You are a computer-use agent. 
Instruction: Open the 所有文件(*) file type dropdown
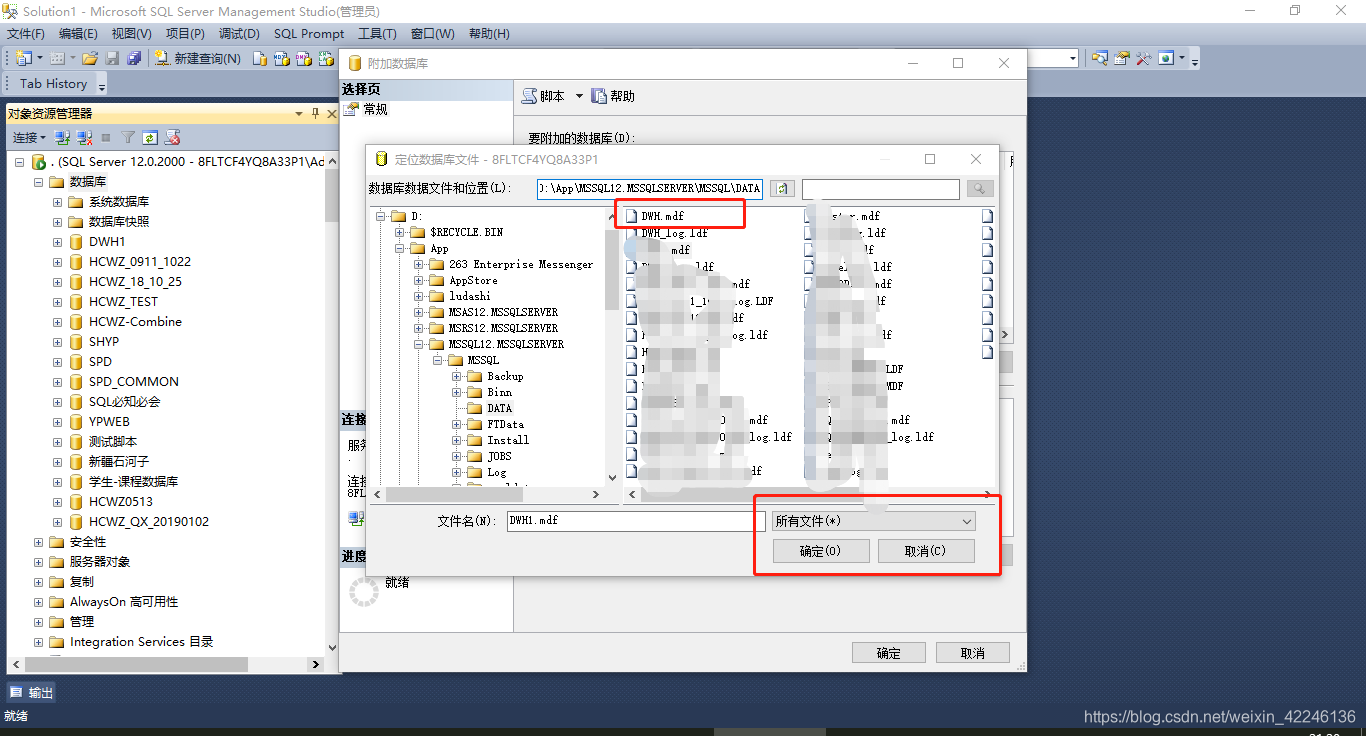874,521
